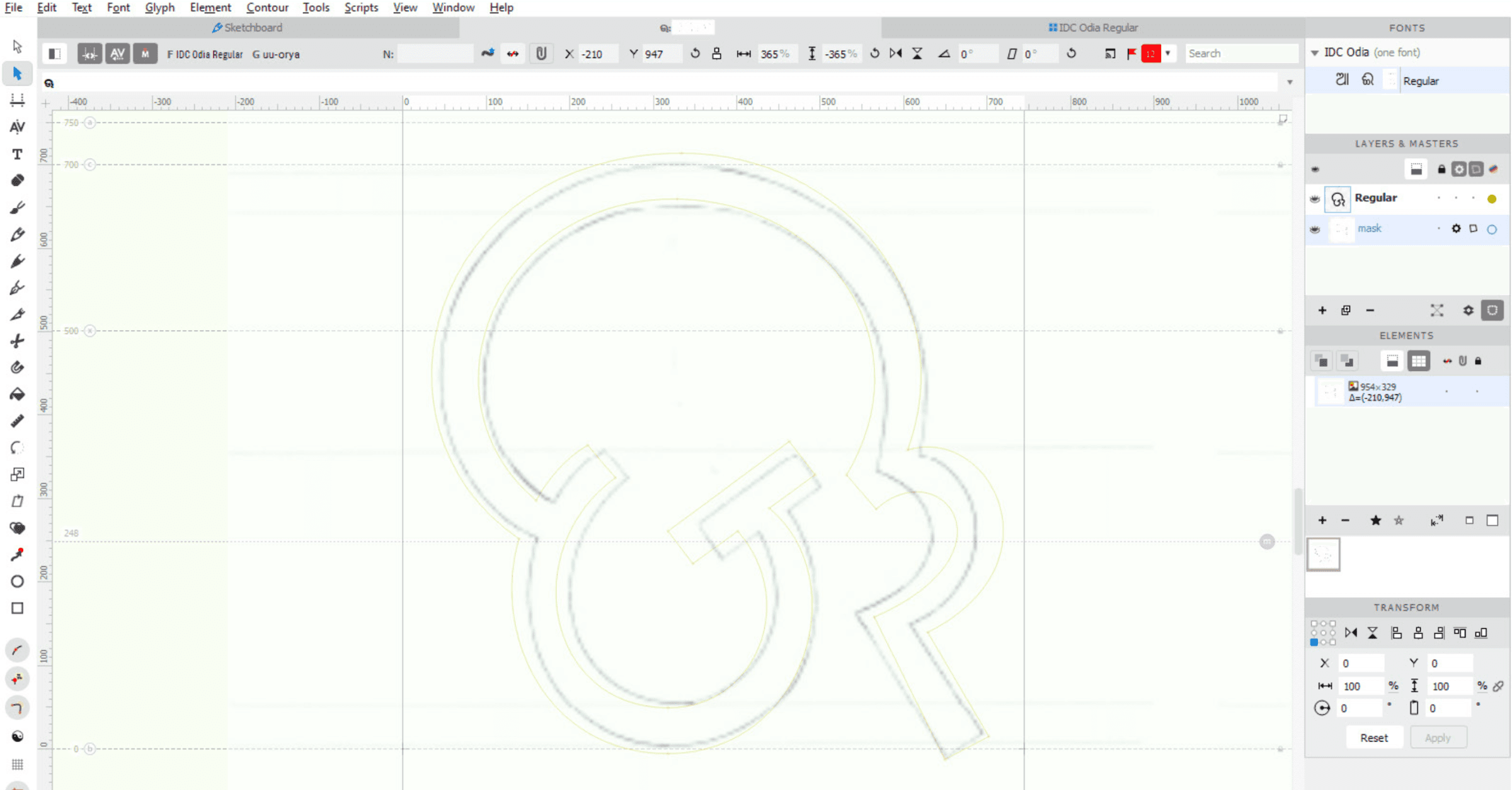Switch to the IDC Odia Regular tab
Image resolution: width=1512 pixels, height=790 pixels.
coord(1093,28)
